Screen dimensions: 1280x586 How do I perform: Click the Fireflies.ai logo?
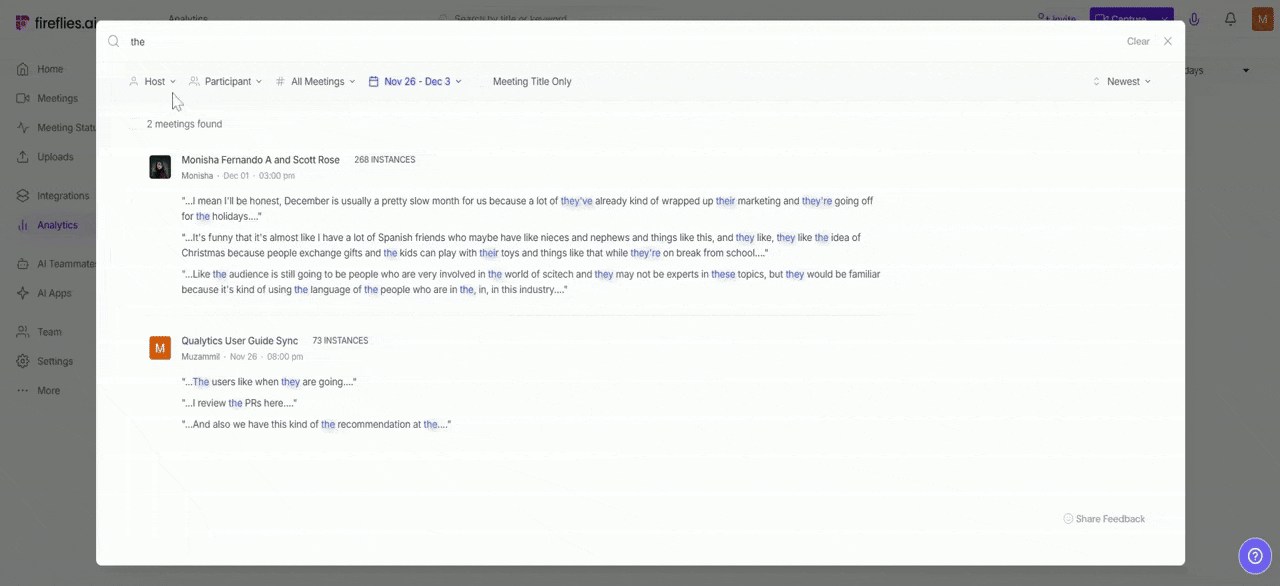pyautogui.click(x=55, y=22)
